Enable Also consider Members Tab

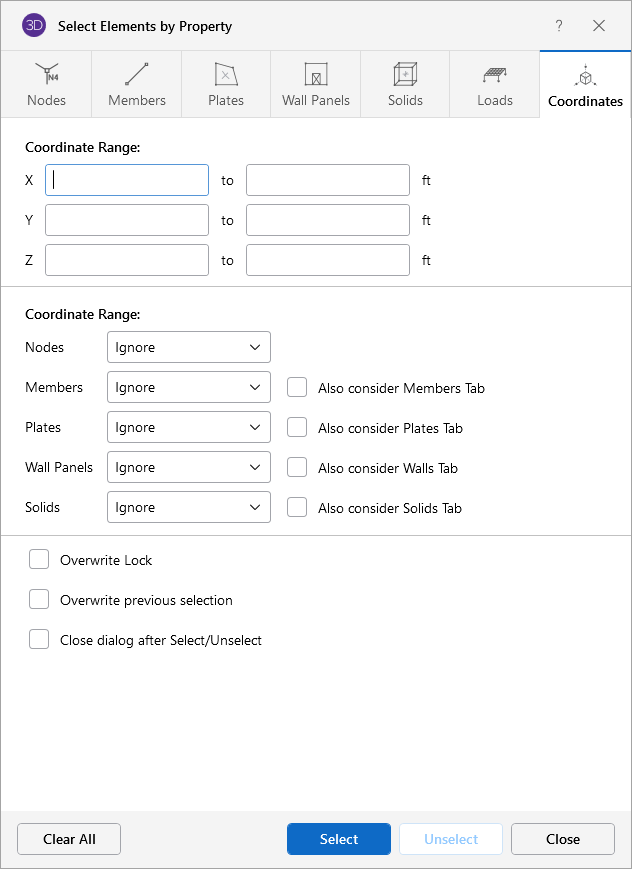click(297, 388)
